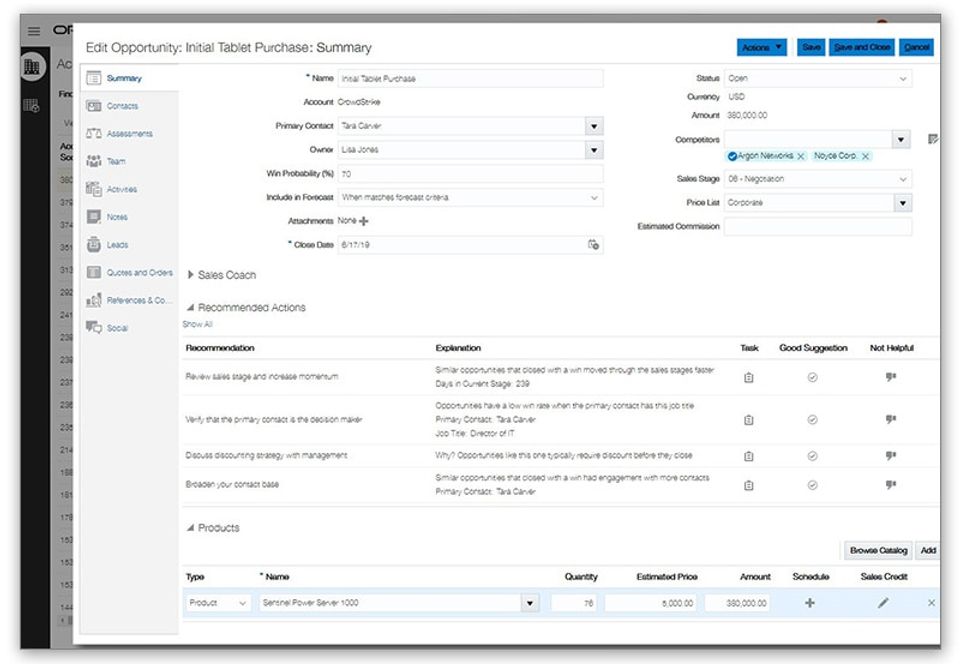960x664 pixels.
Task: Click the Add product button
Action: pyautogui.click(x=928, y=550)
